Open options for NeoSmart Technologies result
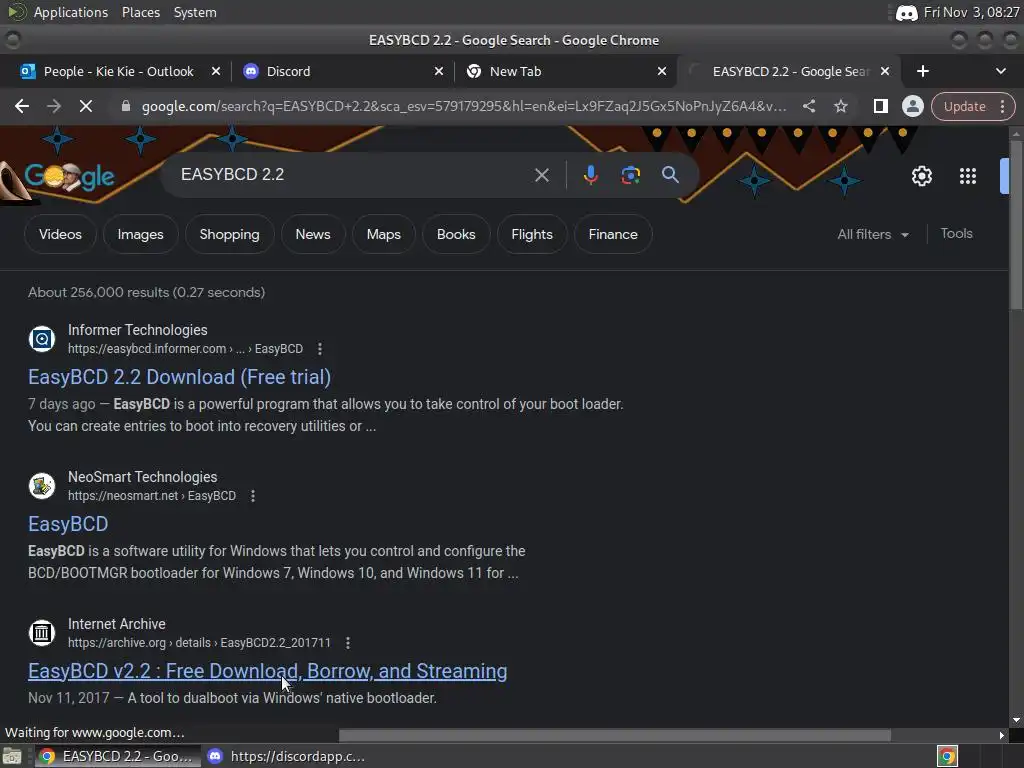Viewport: 1024px width, 768px height. [x=253, y=496]
